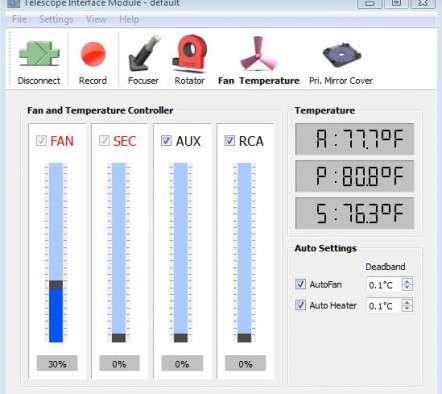Disable the Auto Heater checkbox
Screen dimensions: 442x394
(300, 305)
